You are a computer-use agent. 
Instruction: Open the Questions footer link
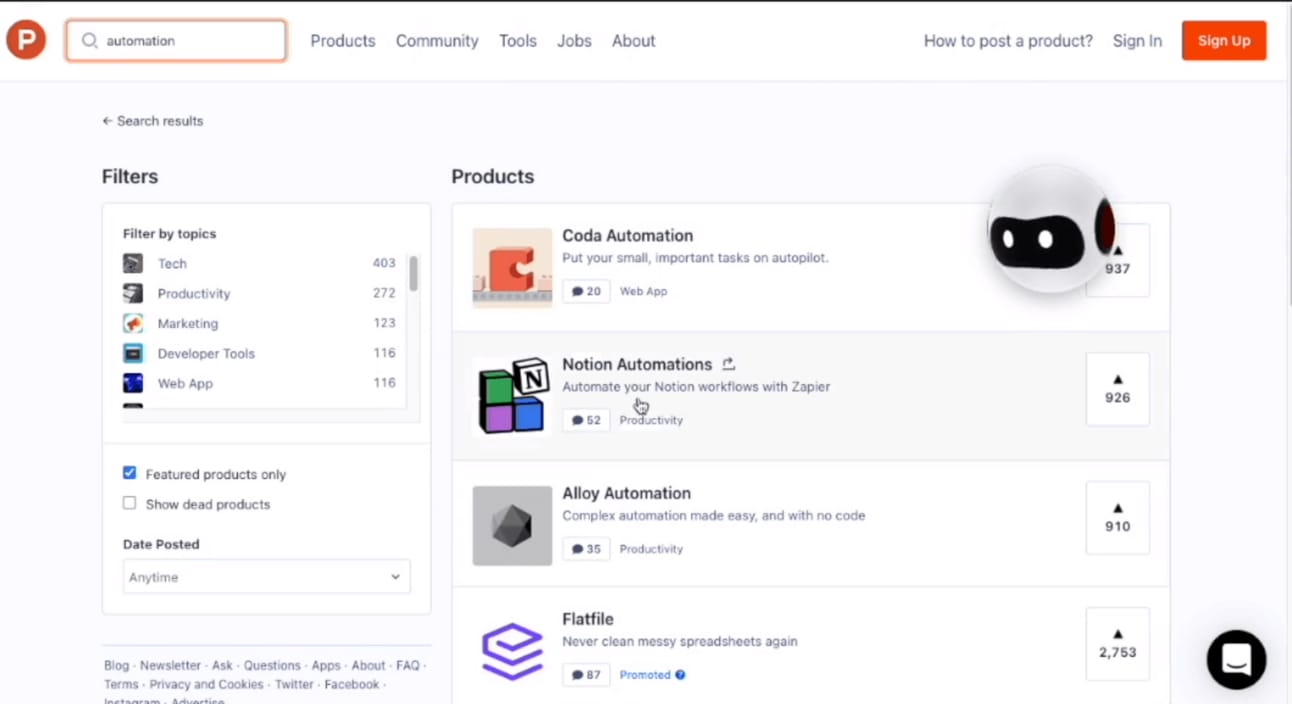pyautogui.click(x=272, y=666)
